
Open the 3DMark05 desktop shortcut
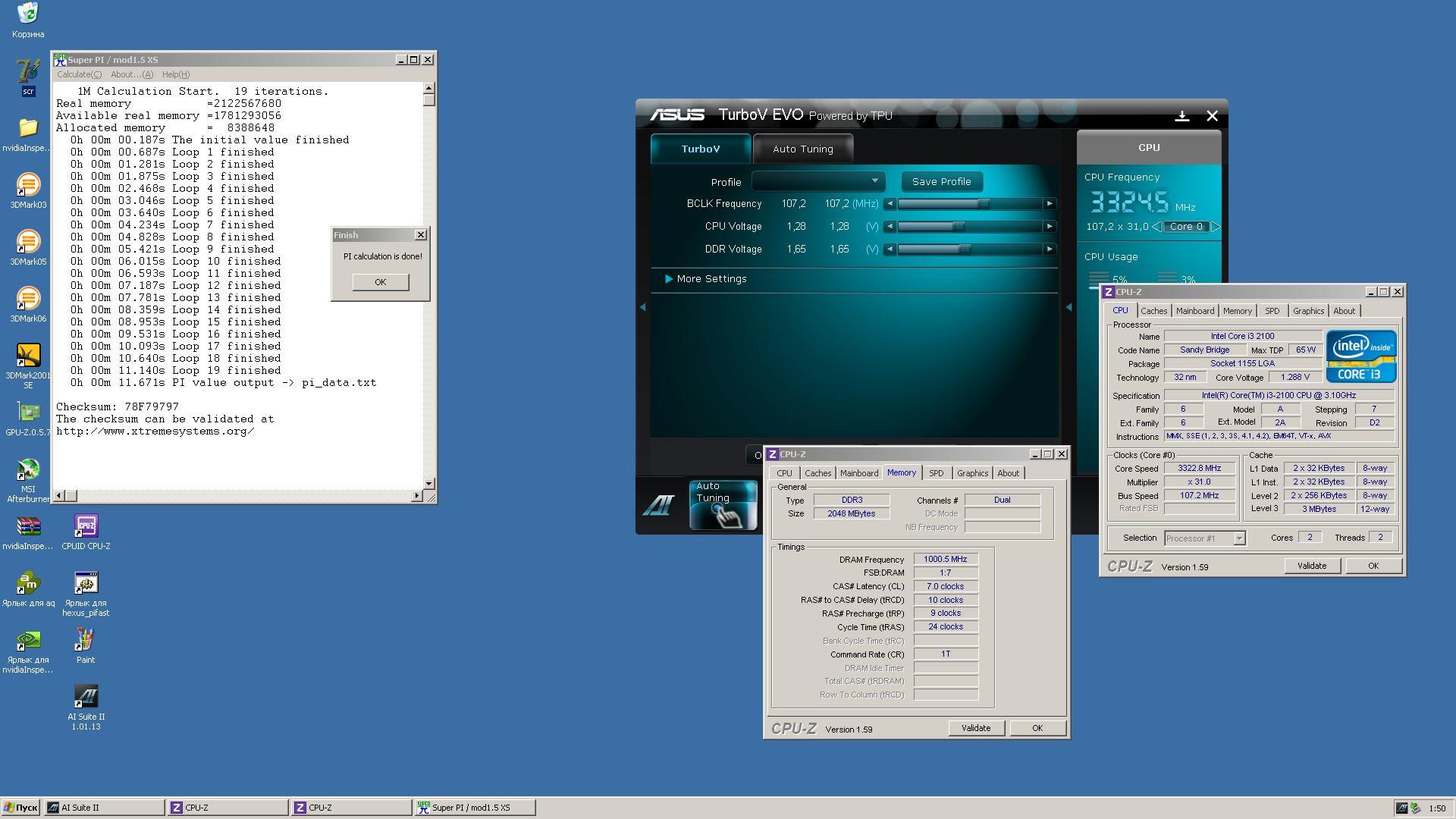(x=28, y=242)
